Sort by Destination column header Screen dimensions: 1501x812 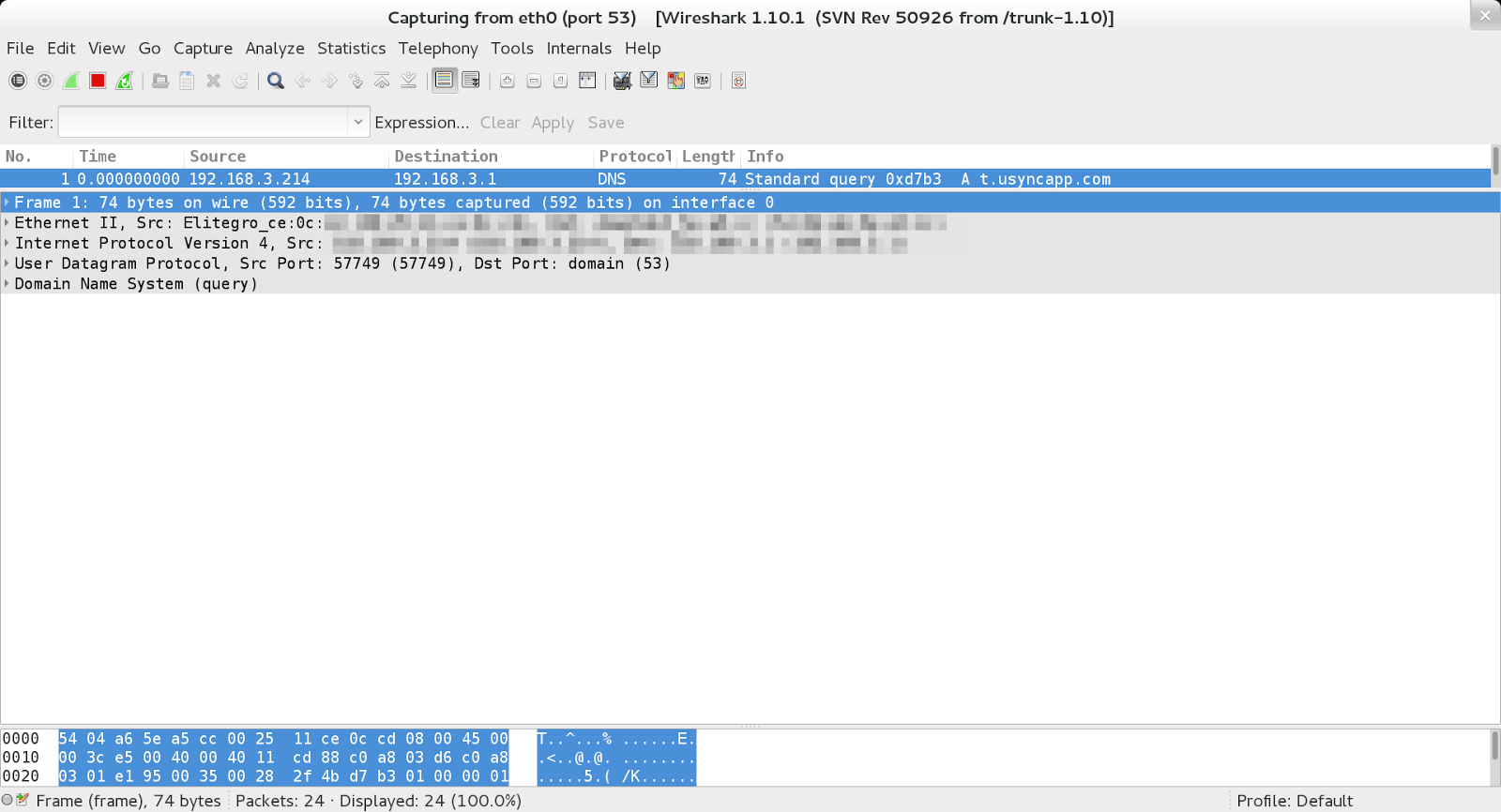click(491, 157)
